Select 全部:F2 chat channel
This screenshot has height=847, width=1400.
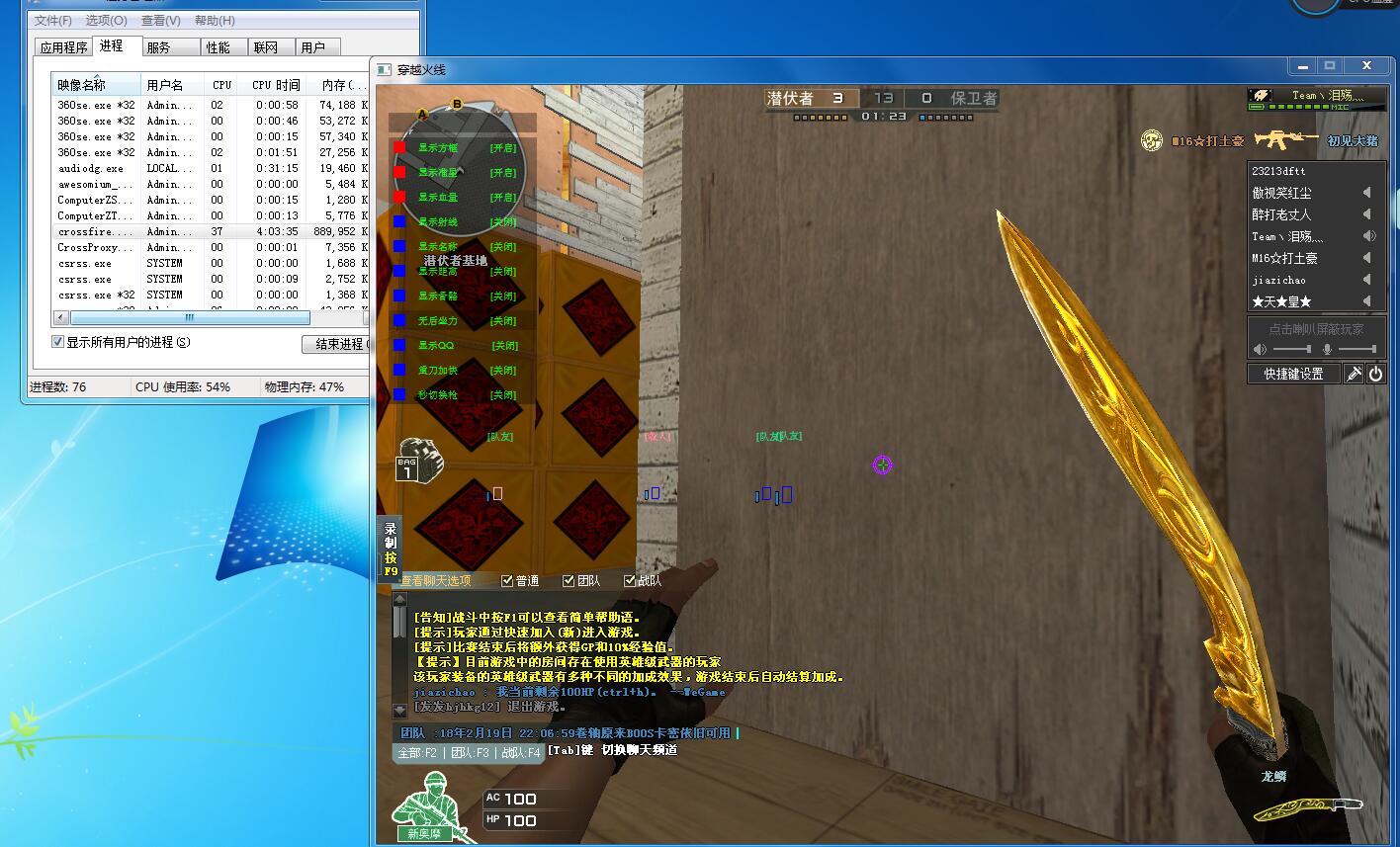pyautogui.click(x=417, y=753)
